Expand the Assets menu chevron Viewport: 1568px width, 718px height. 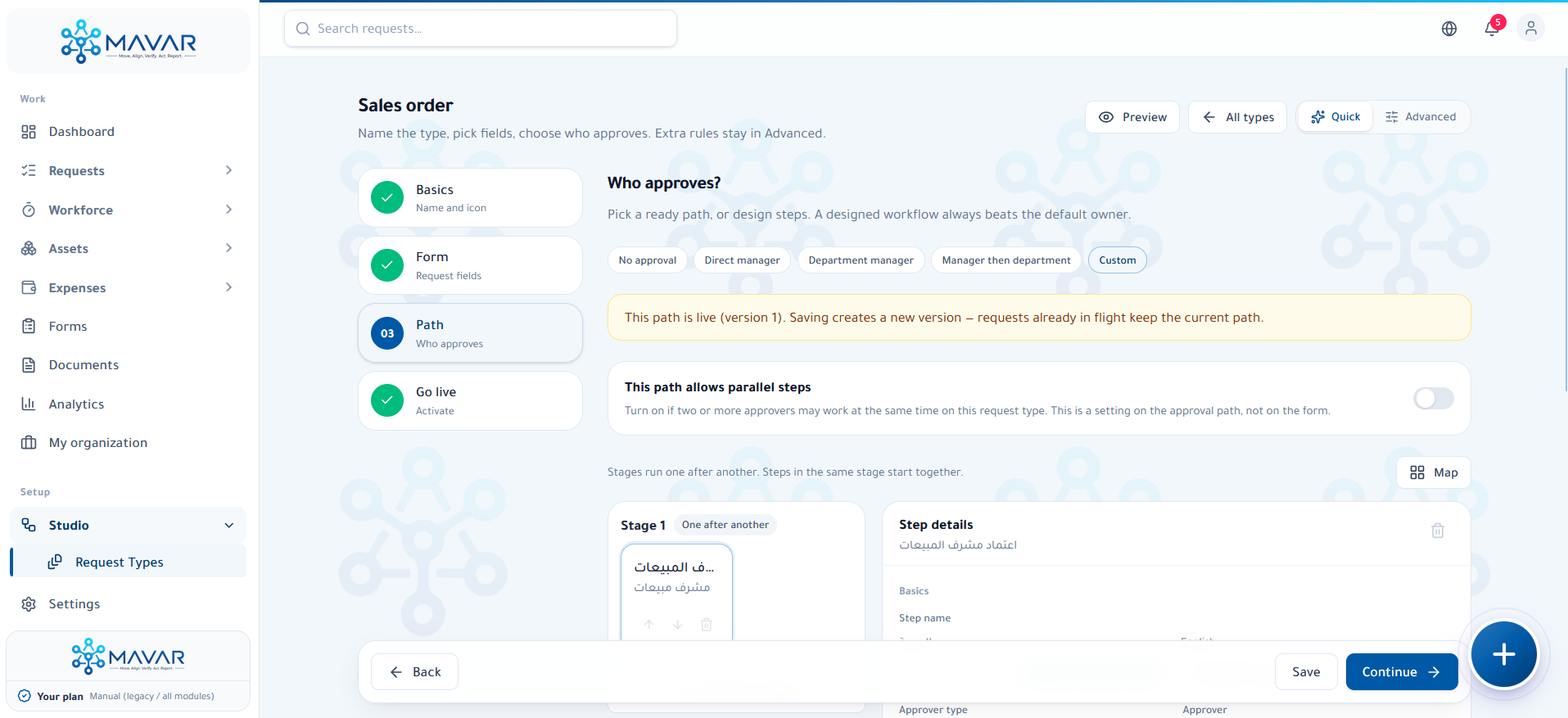(x=228, y=248)
